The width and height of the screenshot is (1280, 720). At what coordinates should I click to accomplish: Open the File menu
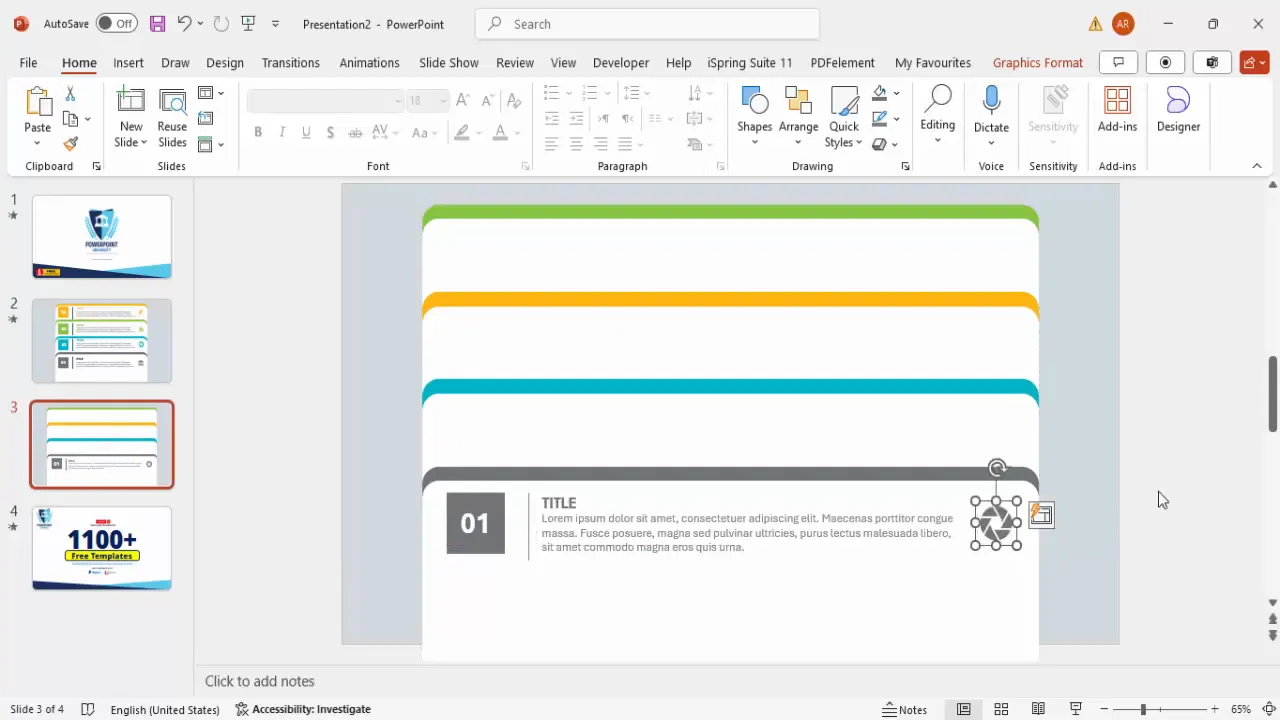tap(28, 62)
